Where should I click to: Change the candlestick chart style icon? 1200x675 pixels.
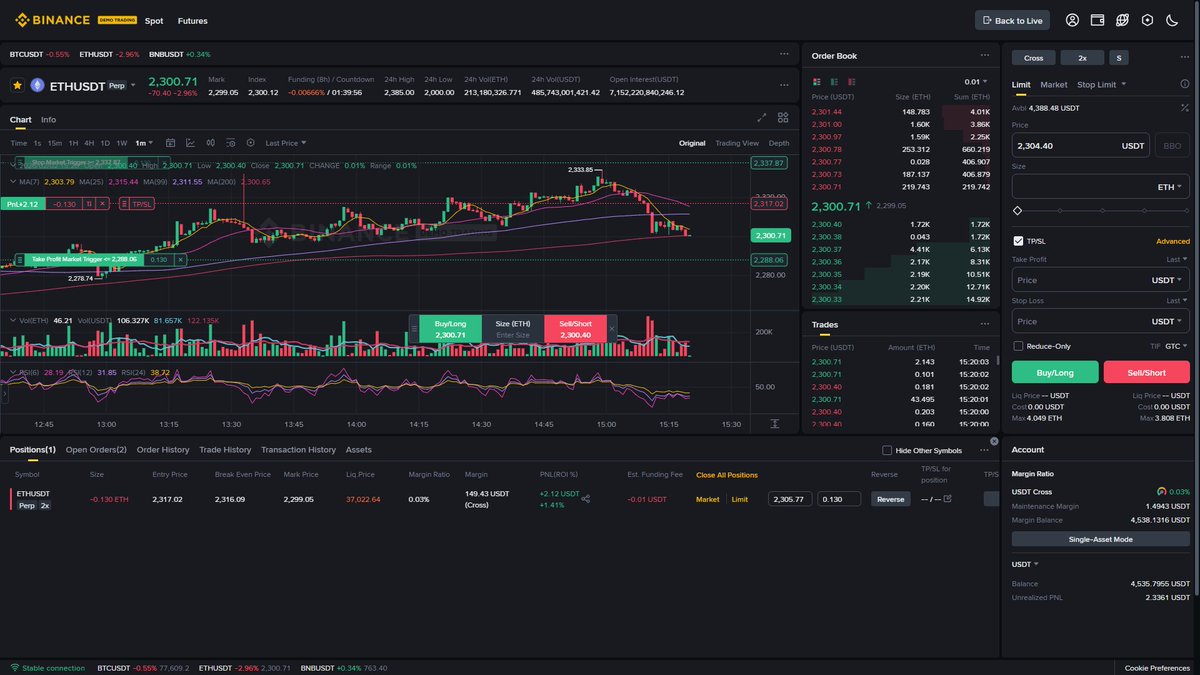(x=210, y=143)
